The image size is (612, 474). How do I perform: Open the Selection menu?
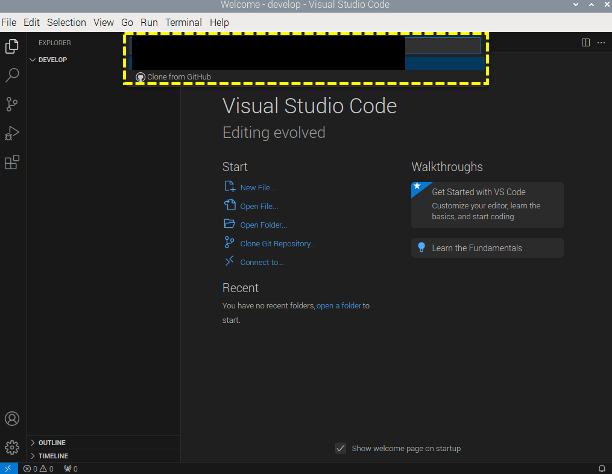(66, 23)
